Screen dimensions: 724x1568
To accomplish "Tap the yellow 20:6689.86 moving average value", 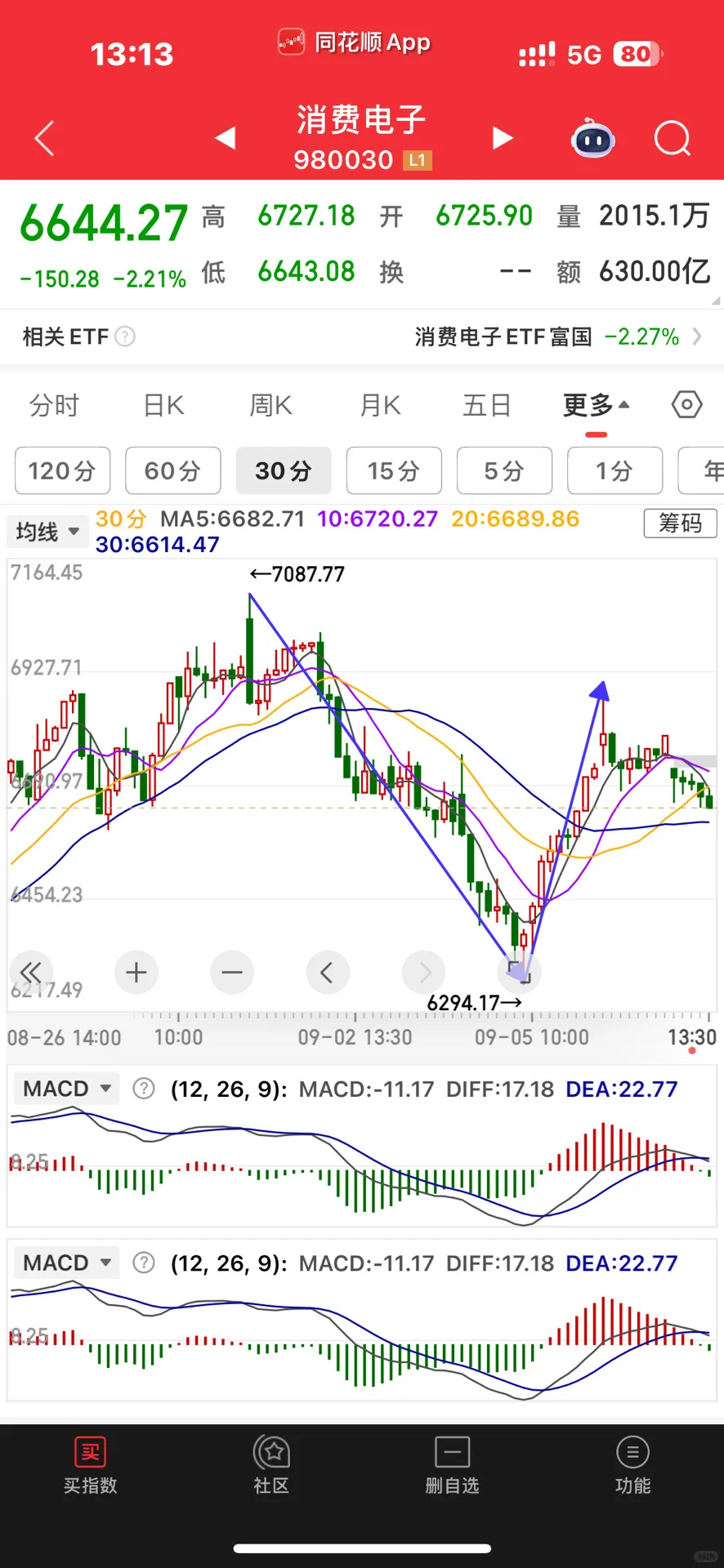I will [x=515, y=519].
